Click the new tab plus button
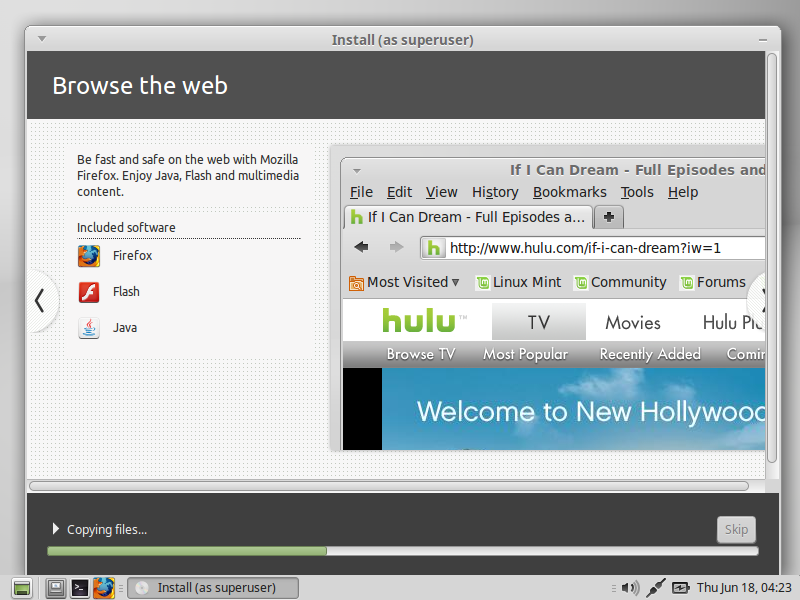 pyautogui.click(x=609, y=217)
